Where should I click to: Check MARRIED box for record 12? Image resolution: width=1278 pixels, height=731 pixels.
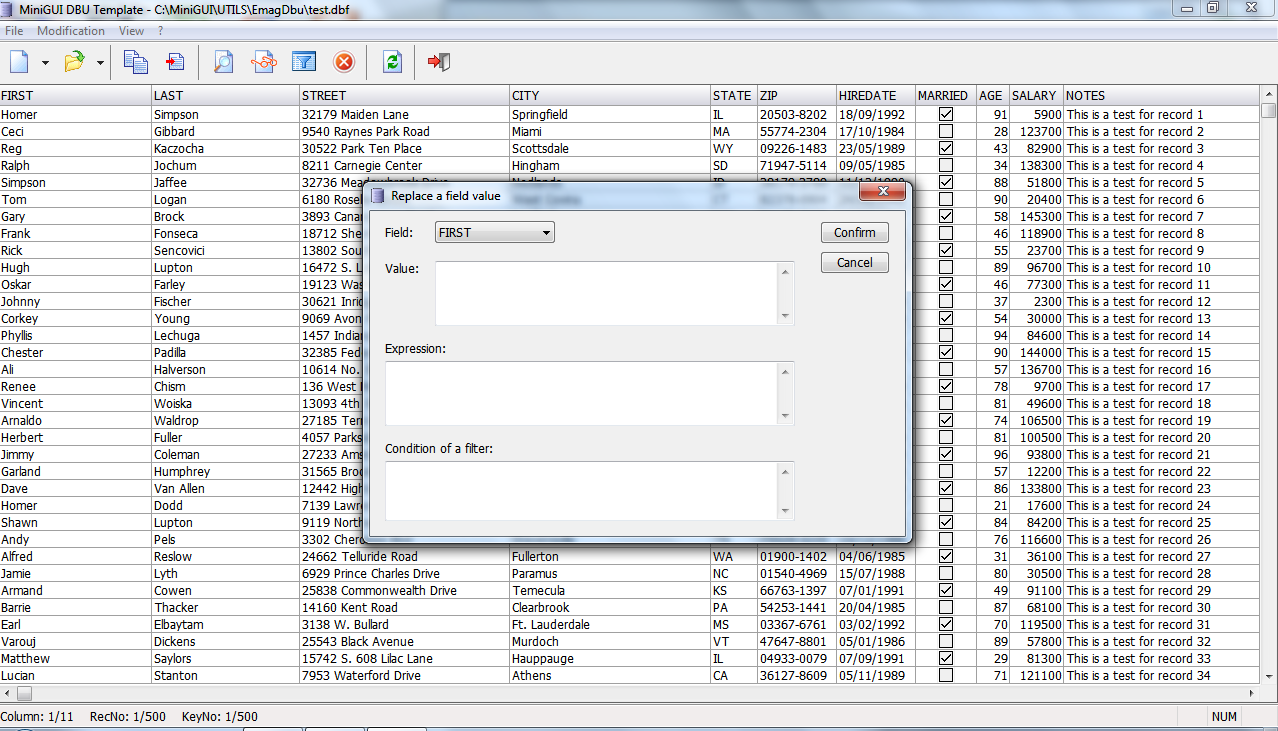[x=946, y=302]
